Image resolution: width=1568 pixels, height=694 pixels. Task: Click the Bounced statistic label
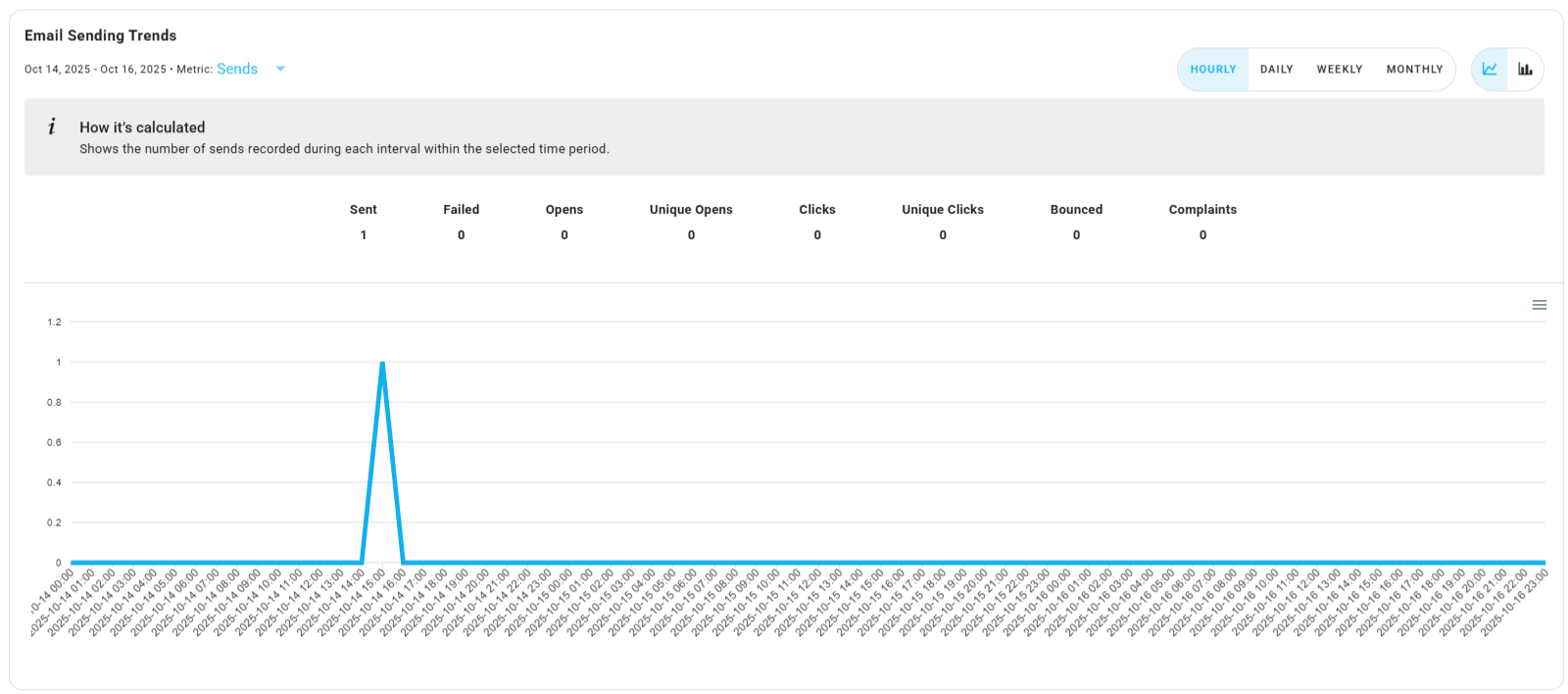1076,210
